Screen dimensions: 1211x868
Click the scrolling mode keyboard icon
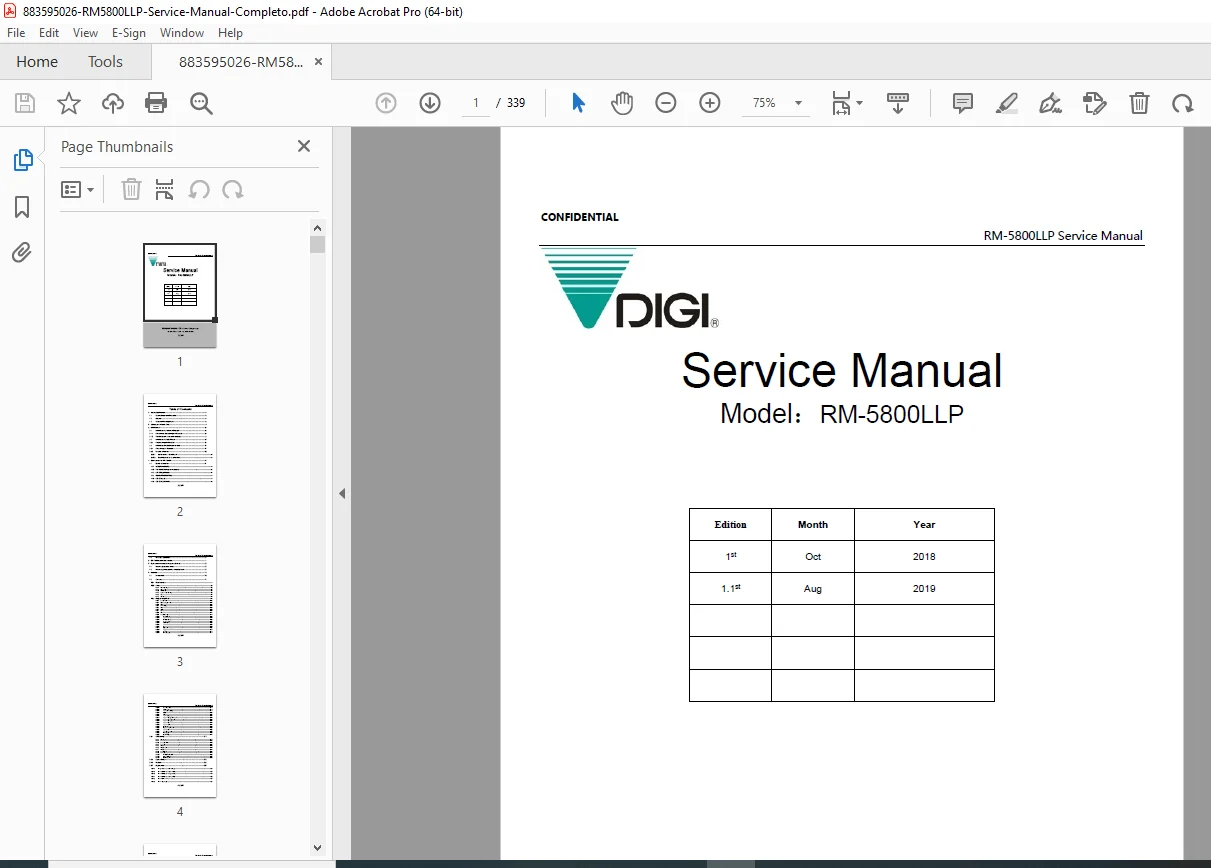898,103
